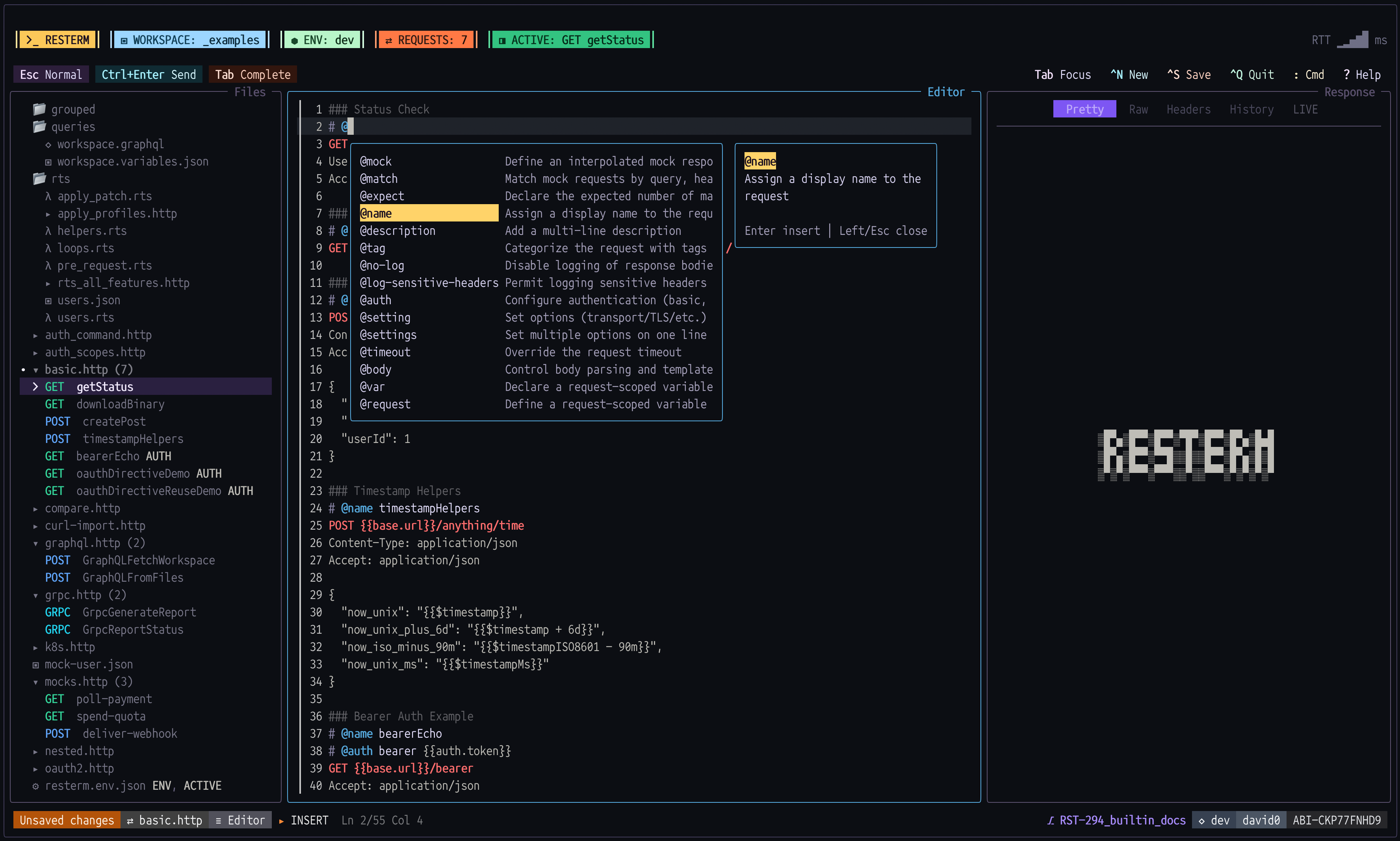Click the dev environment status badge
This screenshot has height=841, width=1400.
1214,820
